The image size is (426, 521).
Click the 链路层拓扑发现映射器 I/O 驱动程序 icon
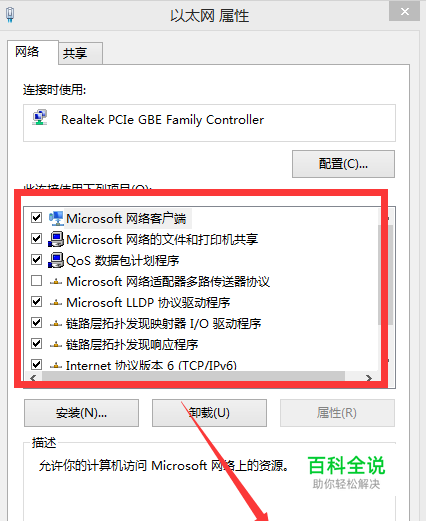[56, 323]
